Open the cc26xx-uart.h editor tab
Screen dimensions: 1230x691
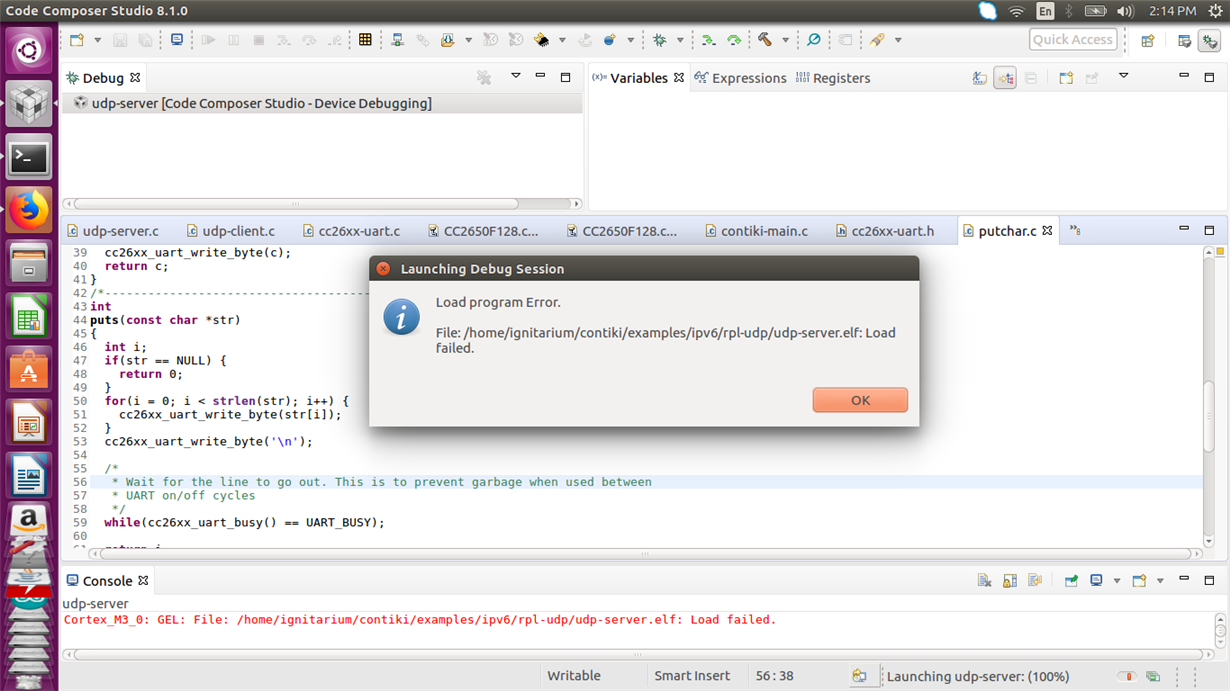[x=884, y=231]
